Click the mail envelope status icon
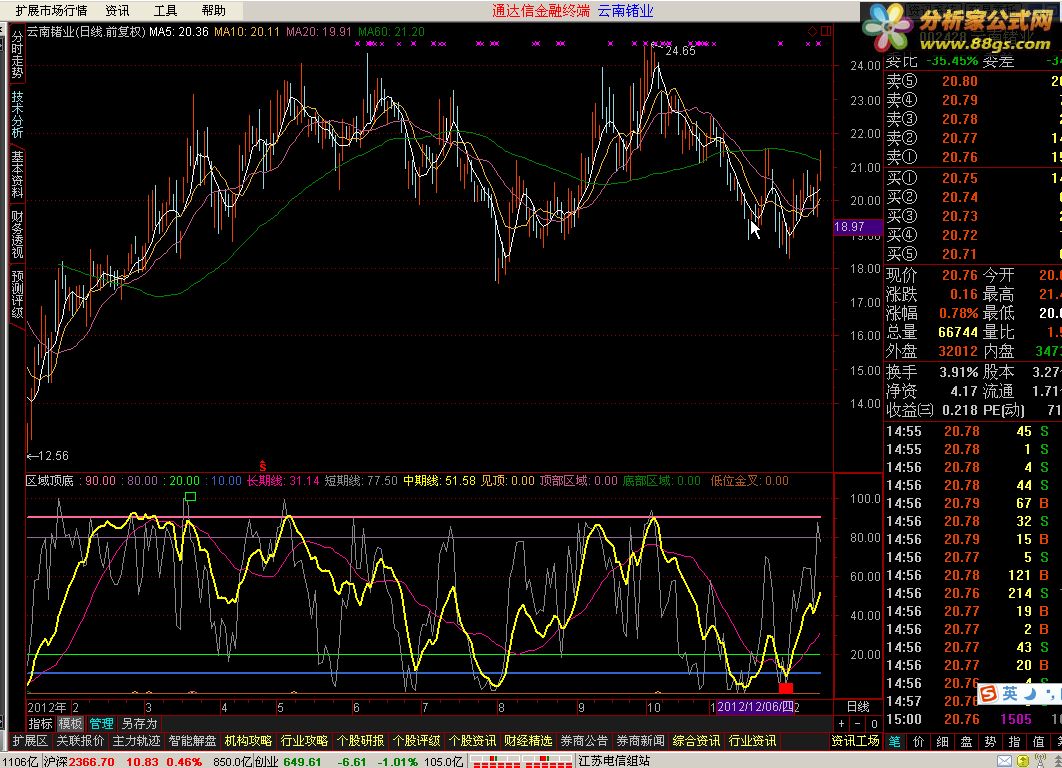The image size is (1062, 768). (1004, 761)
